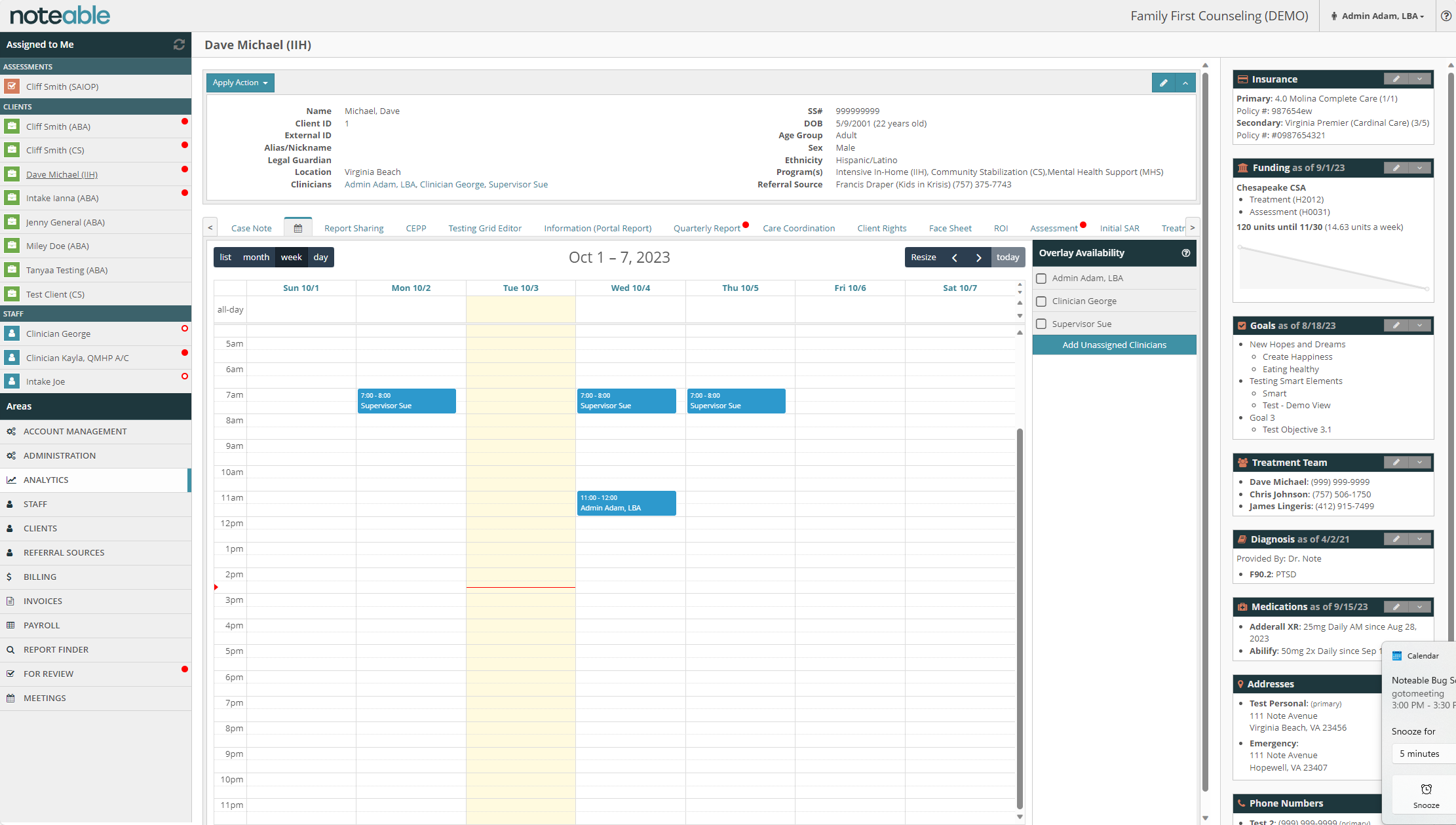Click the today button on the calendar

[1008, 257]
